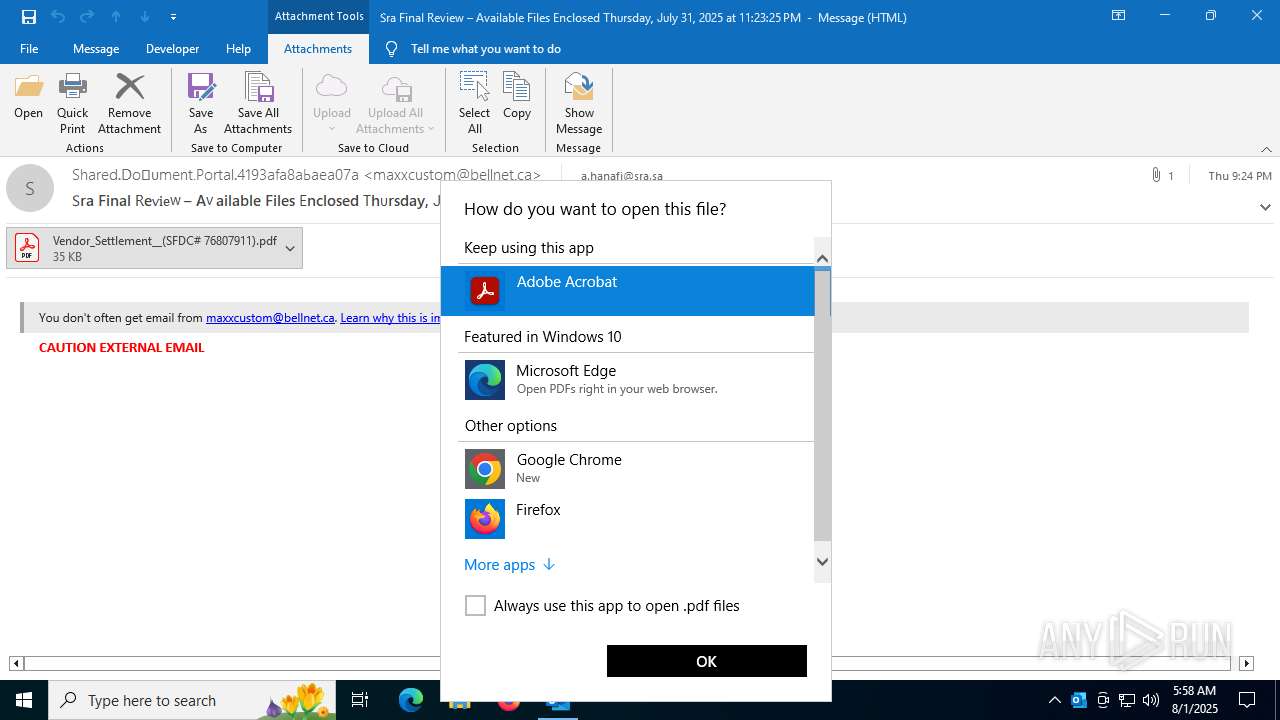Open Ribbon Display Options button
The height and width of the screenshot is (720, 1280).
coord(1119,16)
